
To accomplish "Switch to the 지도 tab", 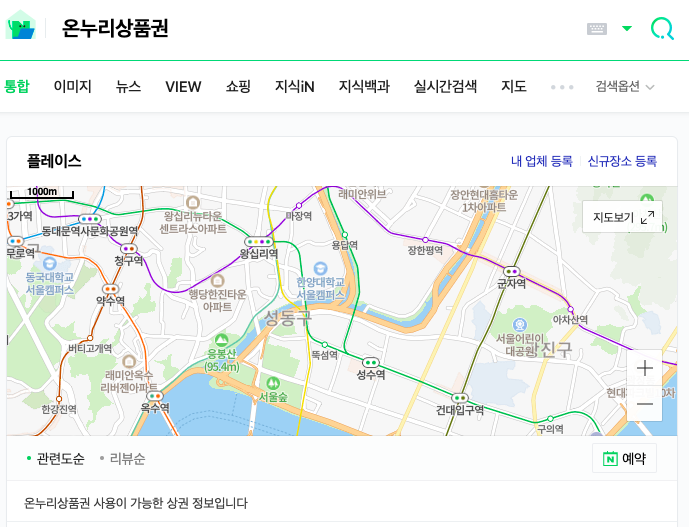I will (x=514, y=86).
